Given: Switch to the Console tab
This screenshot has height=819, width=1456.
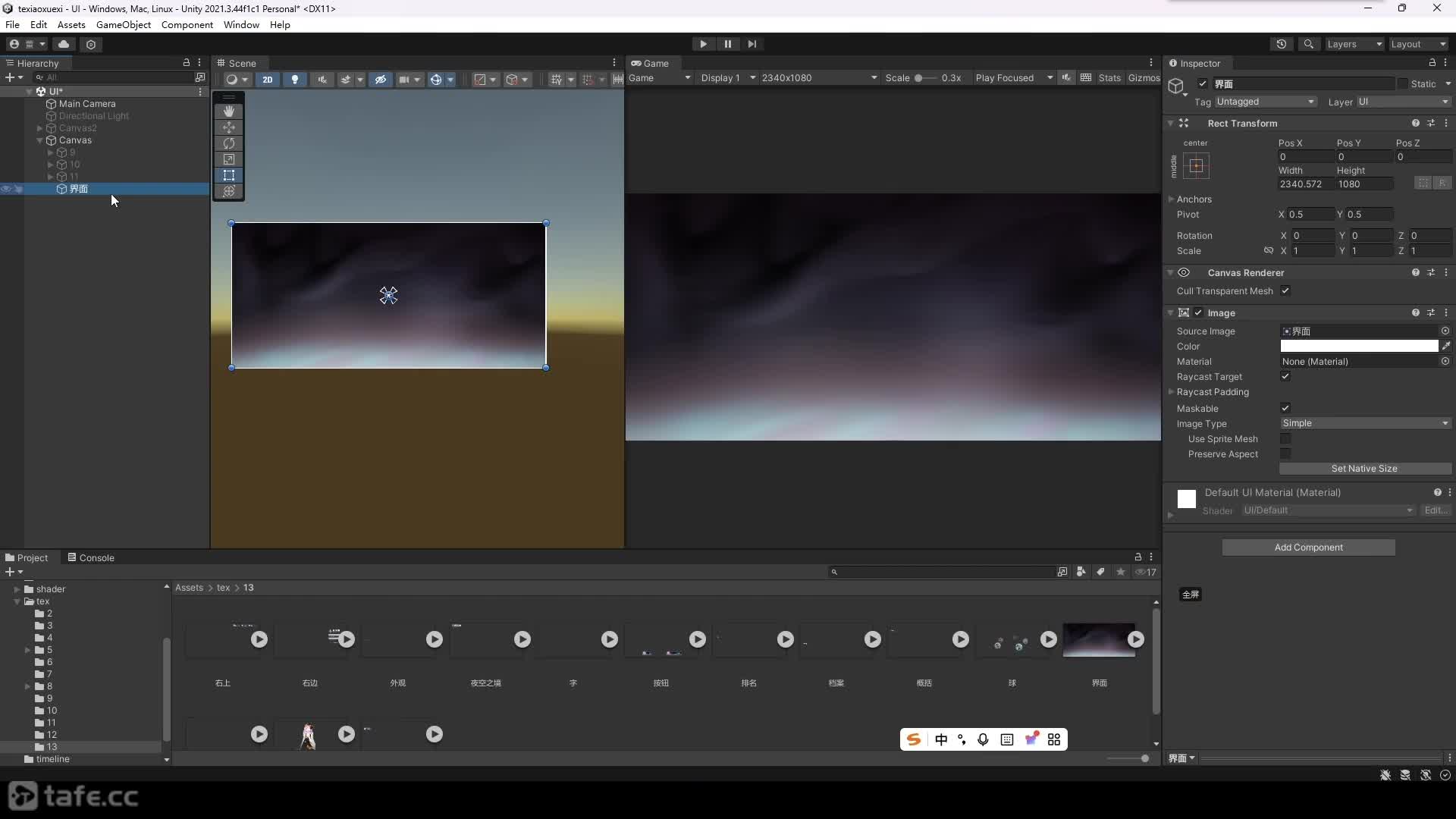Looking at the screenshot, I should tap(91, 557).
